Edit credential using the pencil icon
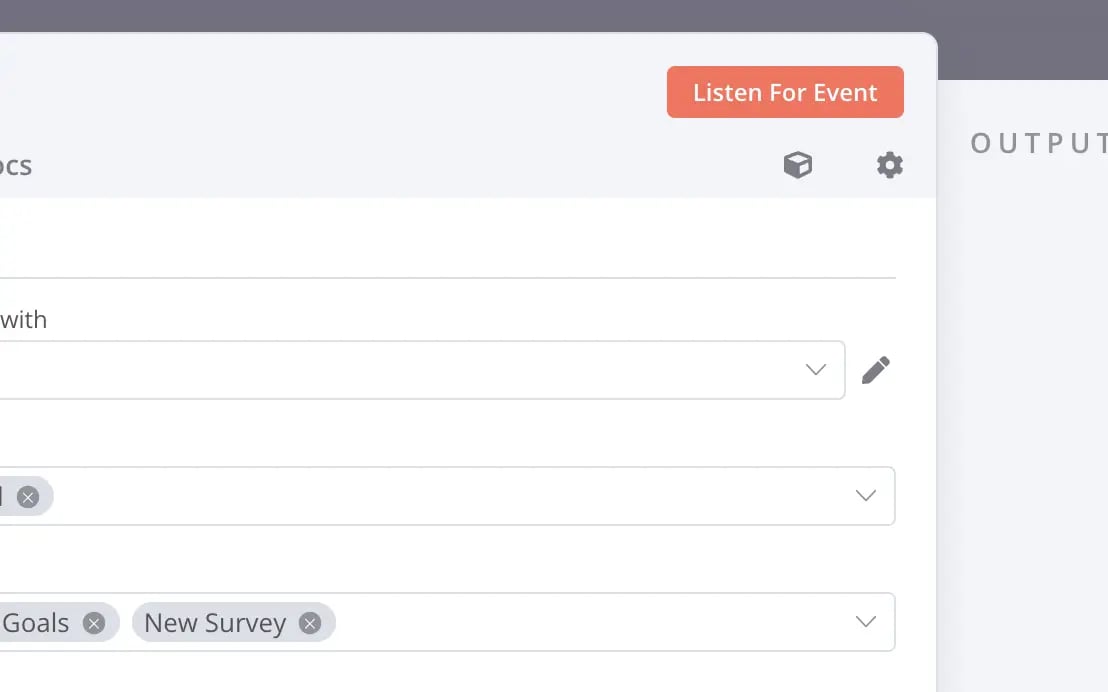Screen dimensions: 1108x692 point(876,370)
